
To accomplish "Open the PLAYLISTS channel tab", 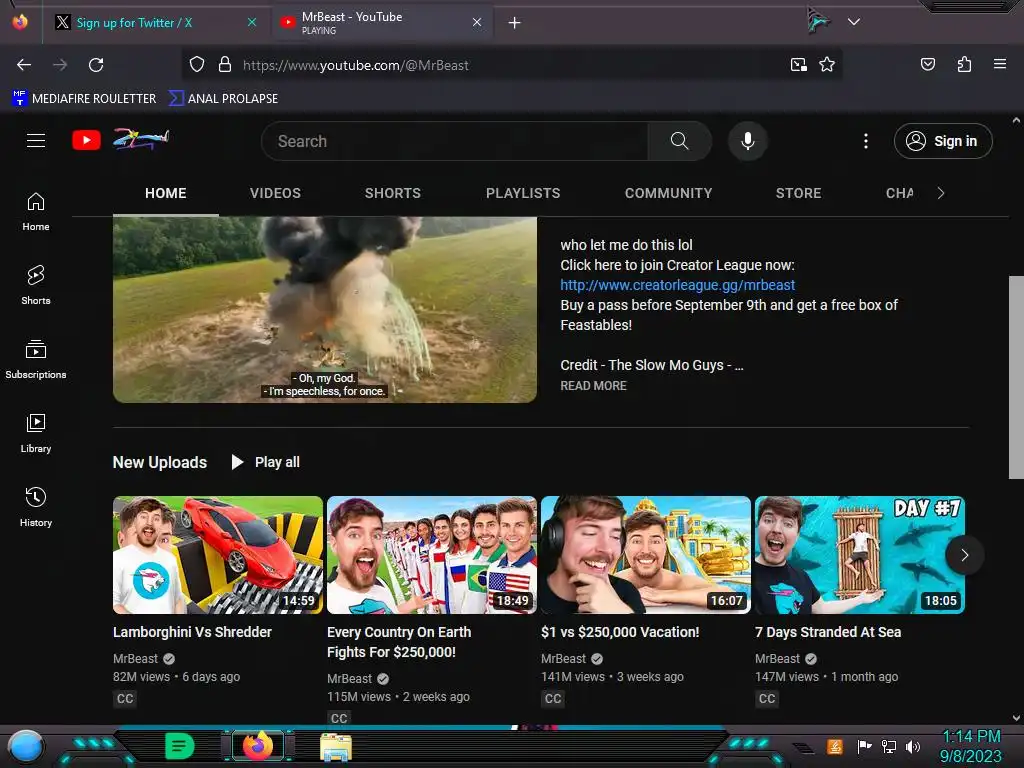I will point(523,193).
